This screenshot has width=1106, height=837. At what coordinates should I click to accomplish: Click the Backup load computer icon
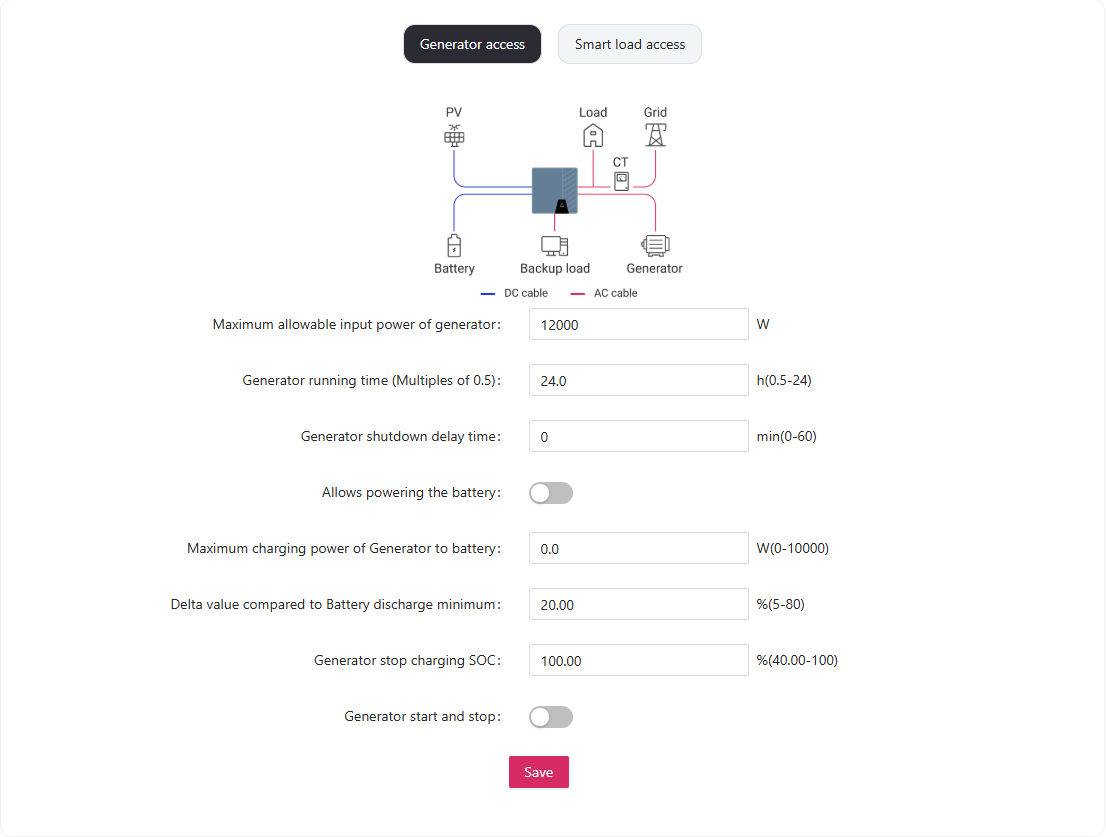[554, 245]
